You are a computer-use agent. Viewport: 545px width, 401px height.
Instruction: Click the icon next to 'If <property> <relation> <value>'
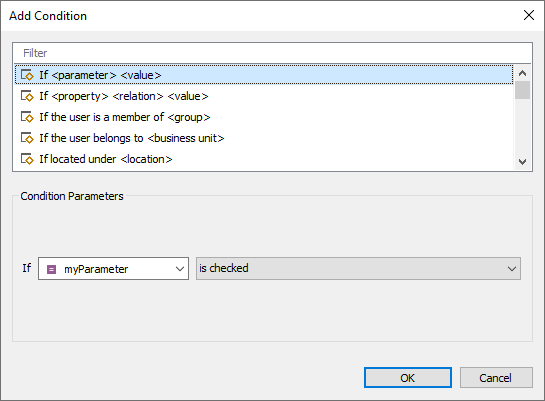tap(27, 96)
